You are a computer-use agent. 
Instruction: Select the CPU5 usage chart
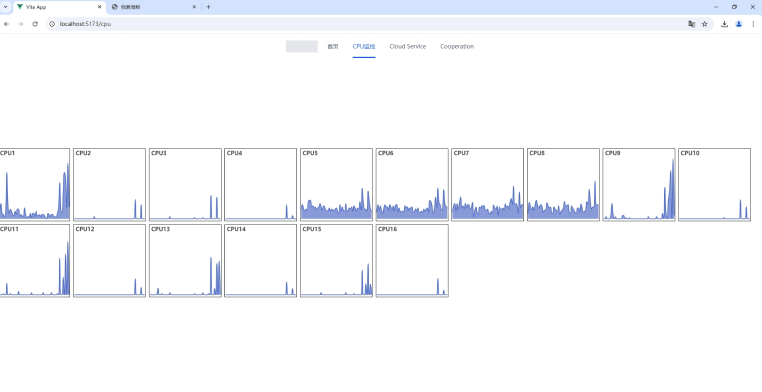(336, 185)
